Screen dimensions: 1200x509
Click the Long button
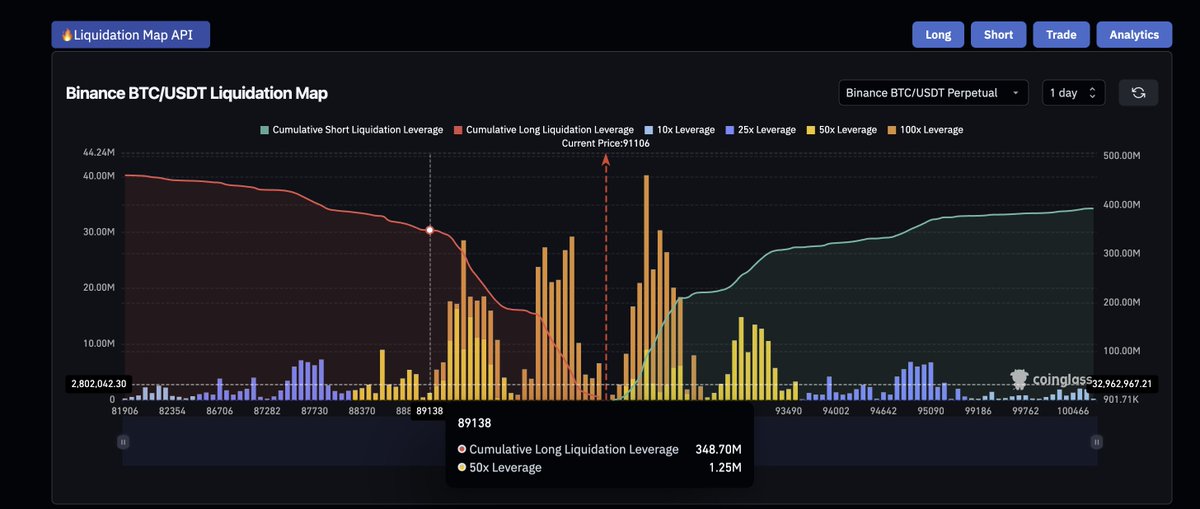(x=938, y=34)
